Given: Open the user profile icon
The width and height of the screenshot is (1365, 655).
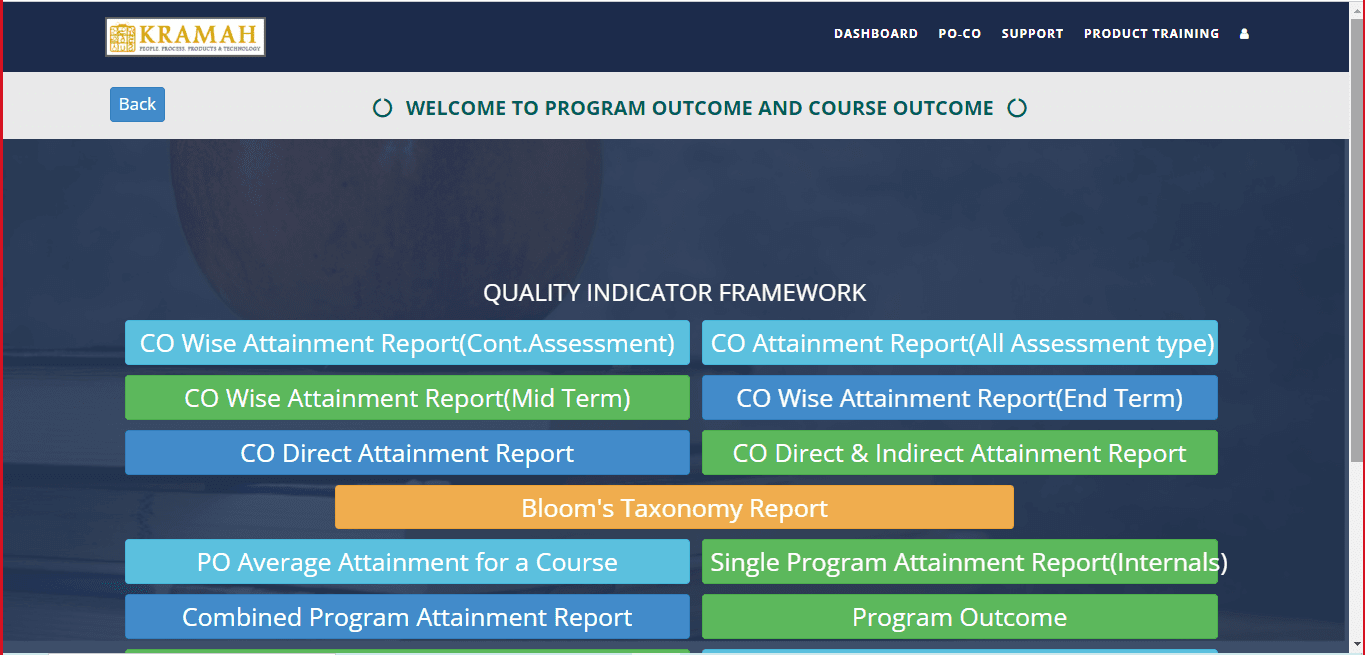Looking at the screenshot, I should point(1244,34).
